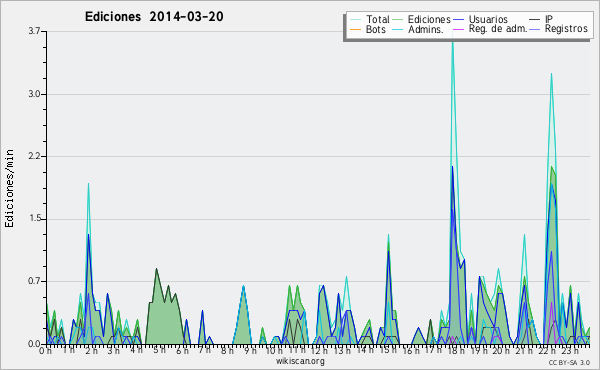Click the dark green IP hump at 5 h

[x=165, y=306]
